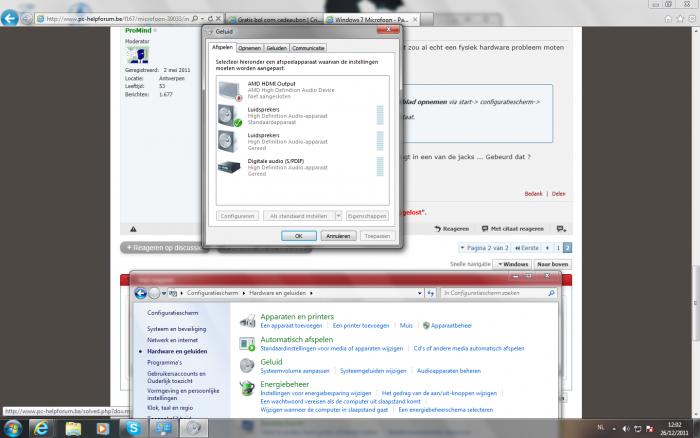Click the Eigenschappen button
Viewport: 700px width, 438px height.
coord(367,216)
